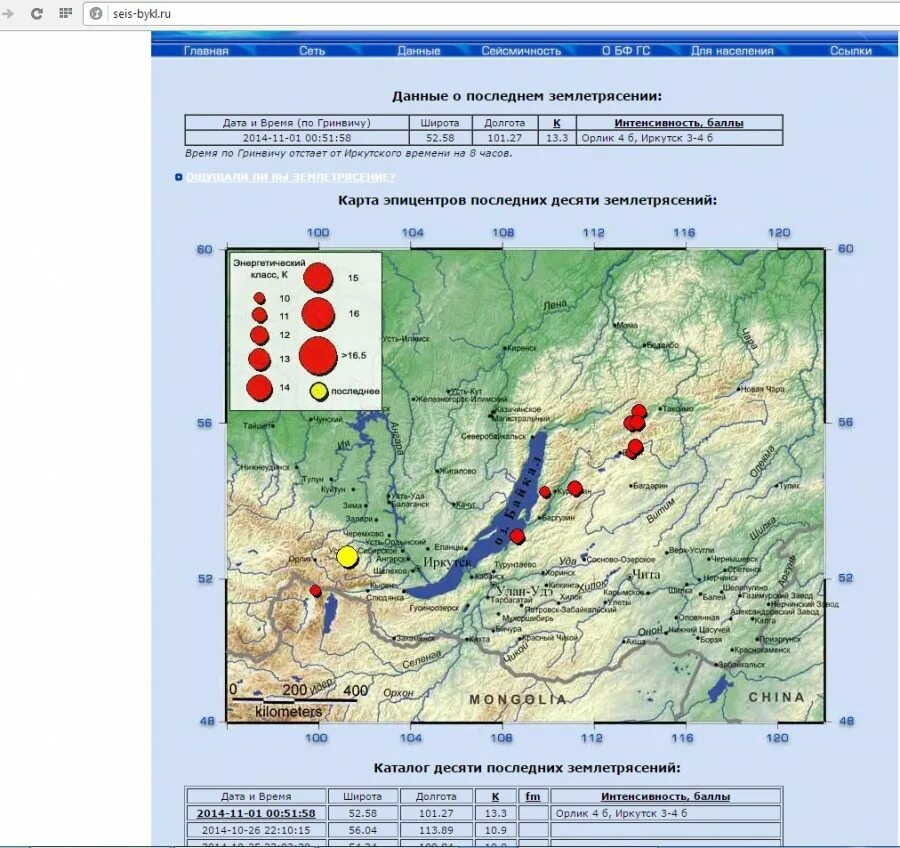
Task: Click longitude value 101.27 in top table
Action: tap(505, 138)
